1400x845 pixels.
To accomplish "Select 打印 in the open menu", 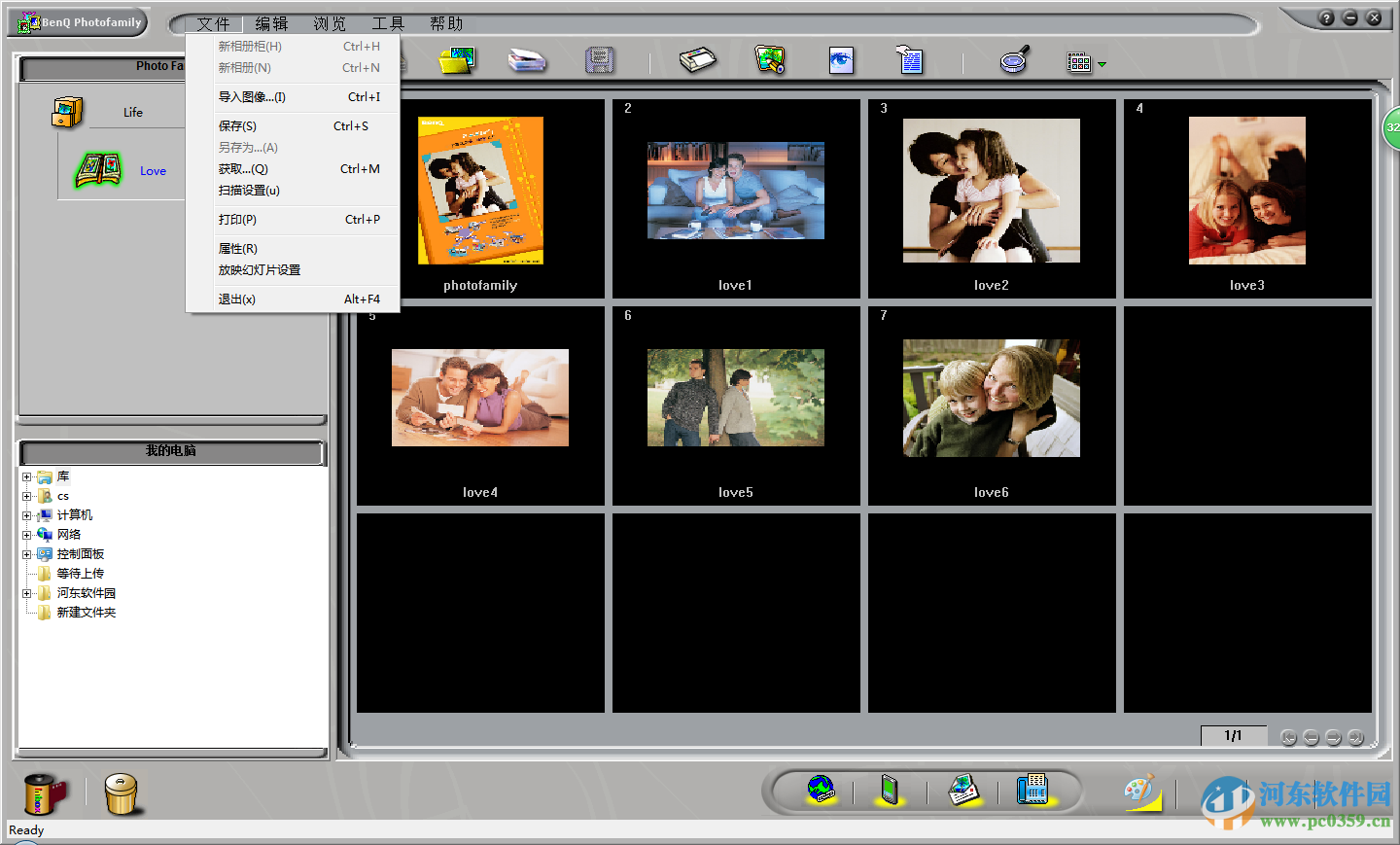I will [235, 219].
